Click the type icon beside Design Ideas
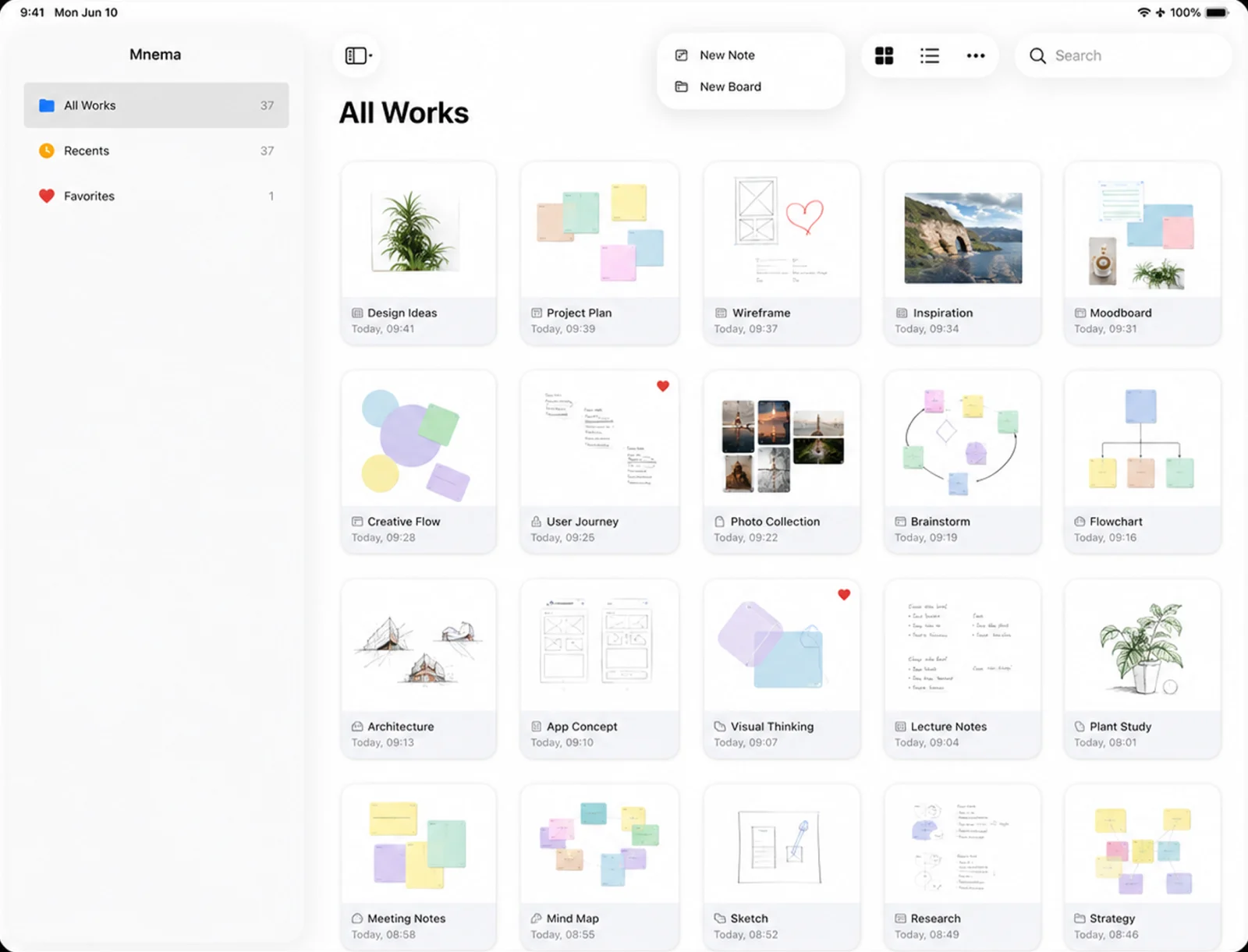The height and width of the screenshot is (952, 1248). click(357, 313)
